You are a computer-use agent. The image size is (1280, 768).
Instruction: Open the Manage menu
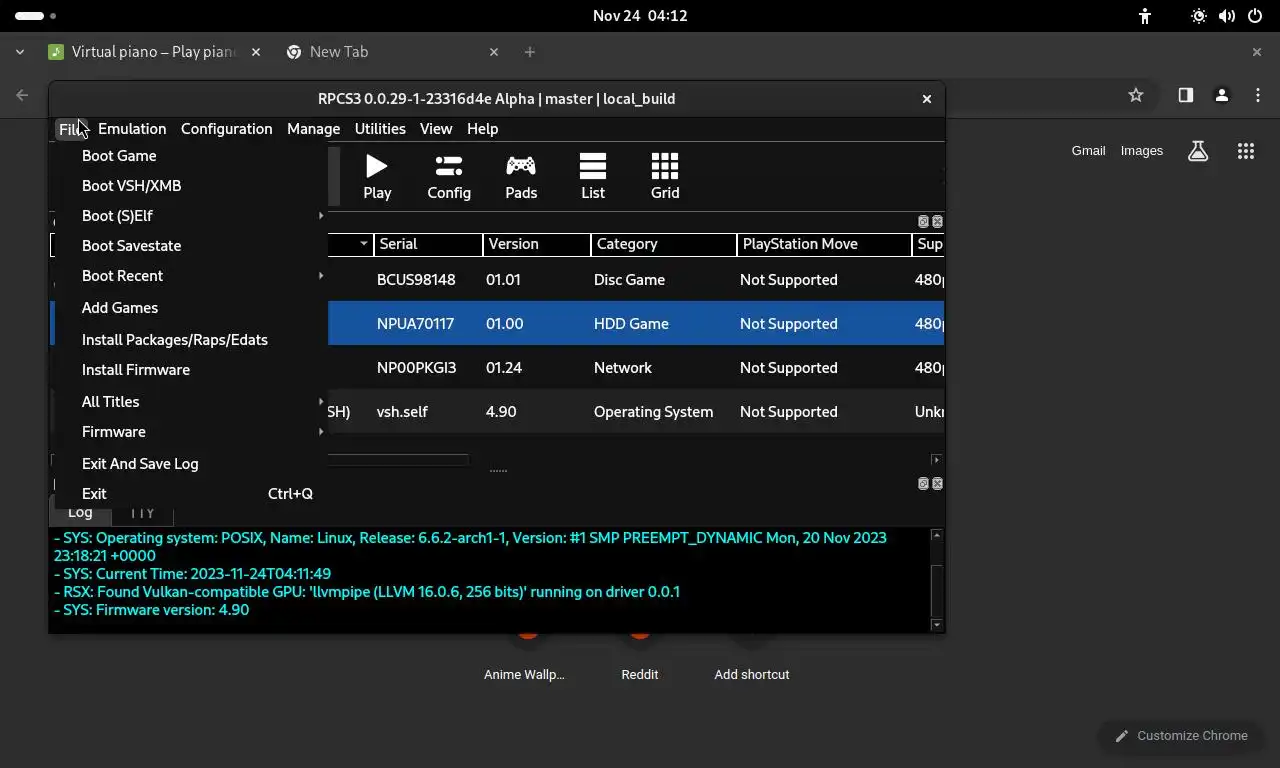click(313, 129)
